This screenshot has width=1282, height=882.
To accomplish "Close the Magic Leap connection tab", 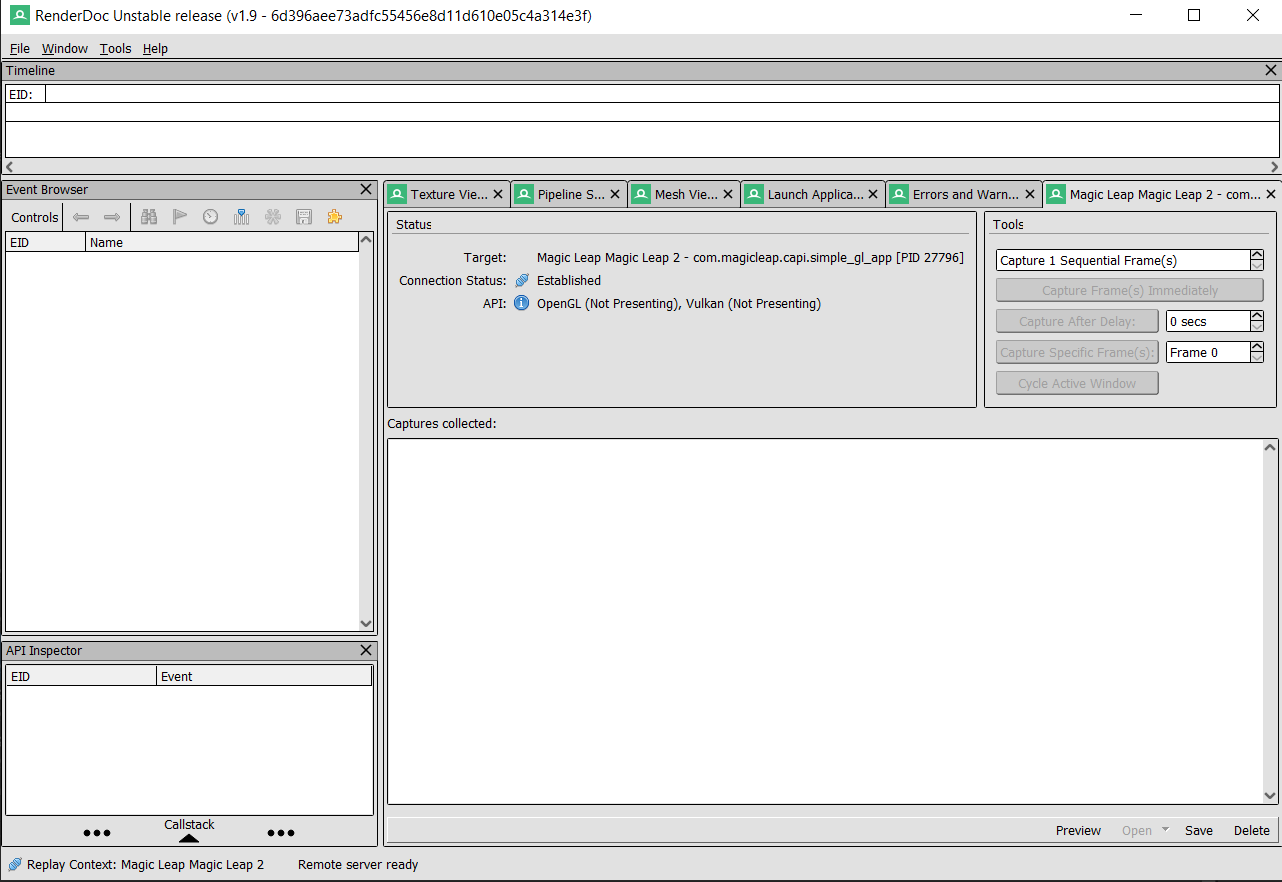I will [1271, 195].
